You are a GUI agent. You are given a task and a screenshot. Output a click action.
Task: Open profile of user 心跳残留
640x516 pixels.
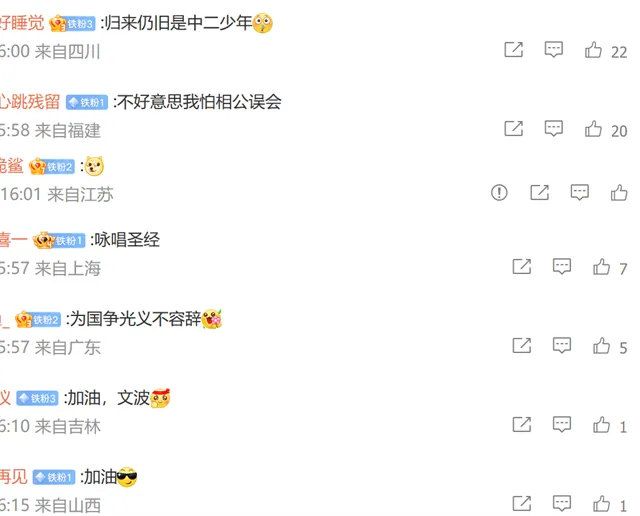tap(30, 102)
